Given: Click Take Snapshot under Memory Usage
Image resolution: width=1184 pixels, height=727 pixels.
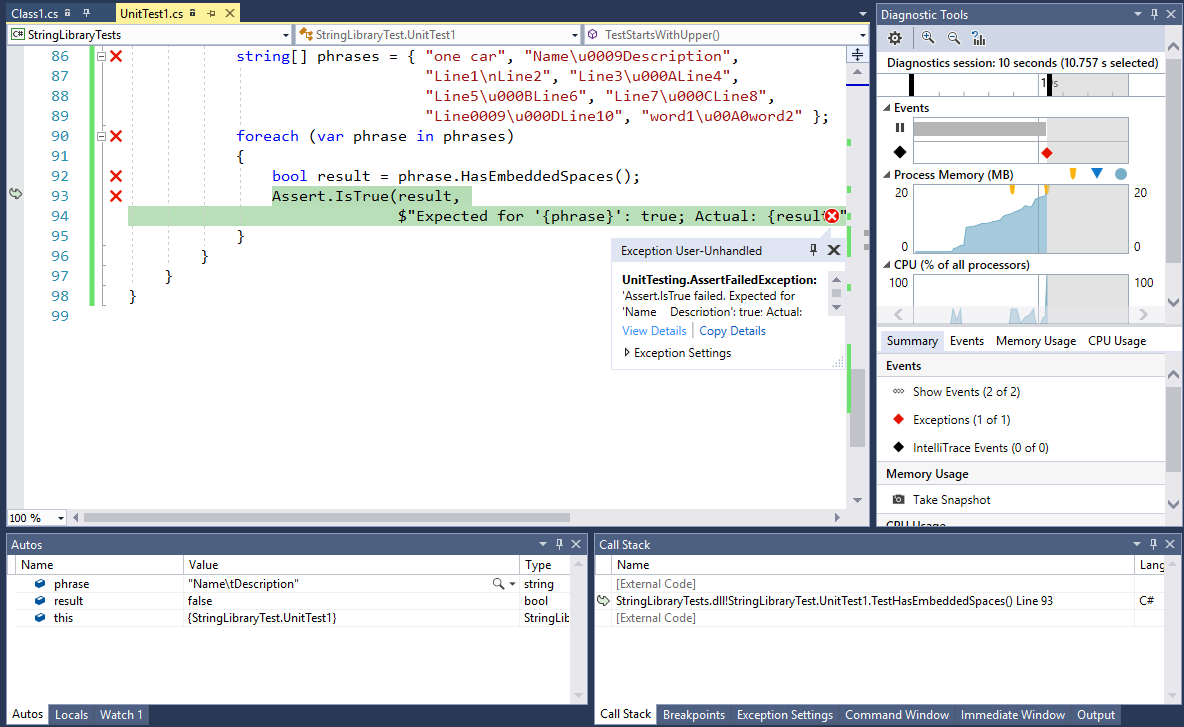Looking at the screenshot, I should [x=952, y=499].
